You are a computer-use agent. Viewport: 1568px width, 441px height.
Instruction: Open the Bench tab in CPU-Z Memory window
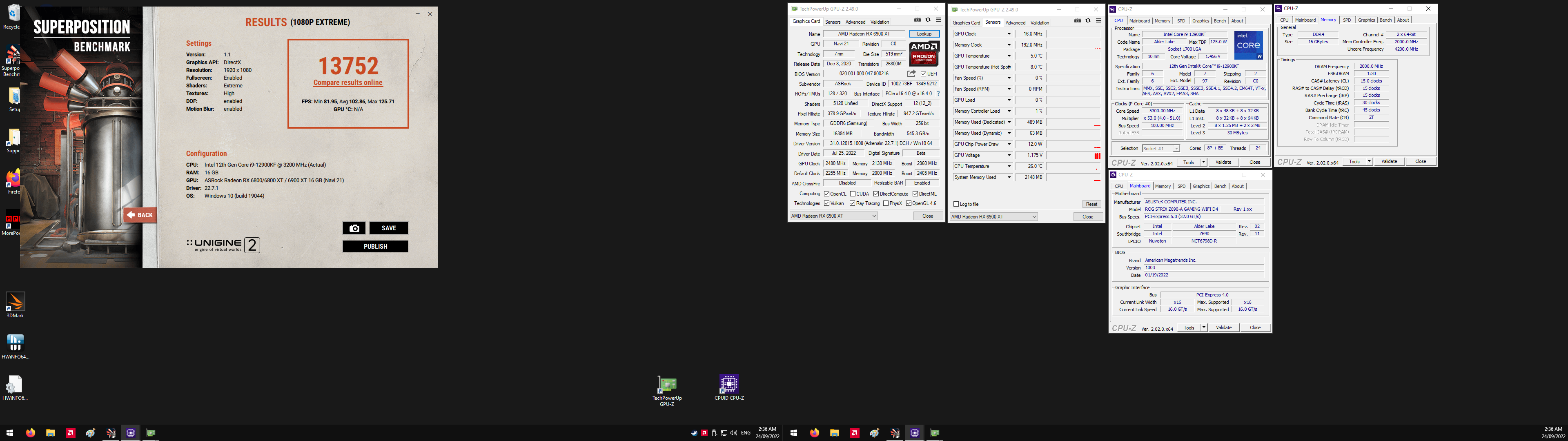pos(1385,20)
